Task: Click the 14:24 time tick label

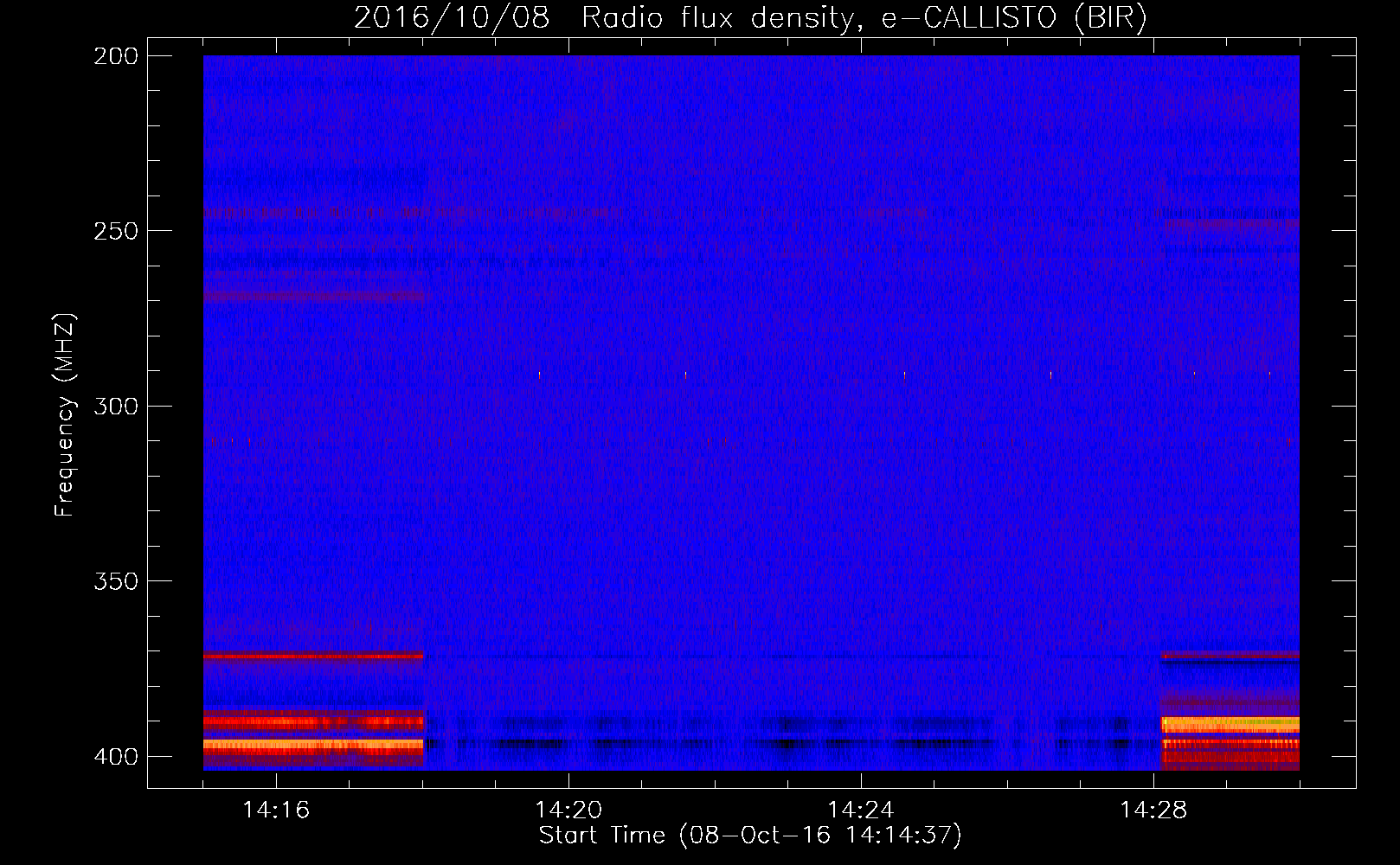Action: [x=861, y=811]
